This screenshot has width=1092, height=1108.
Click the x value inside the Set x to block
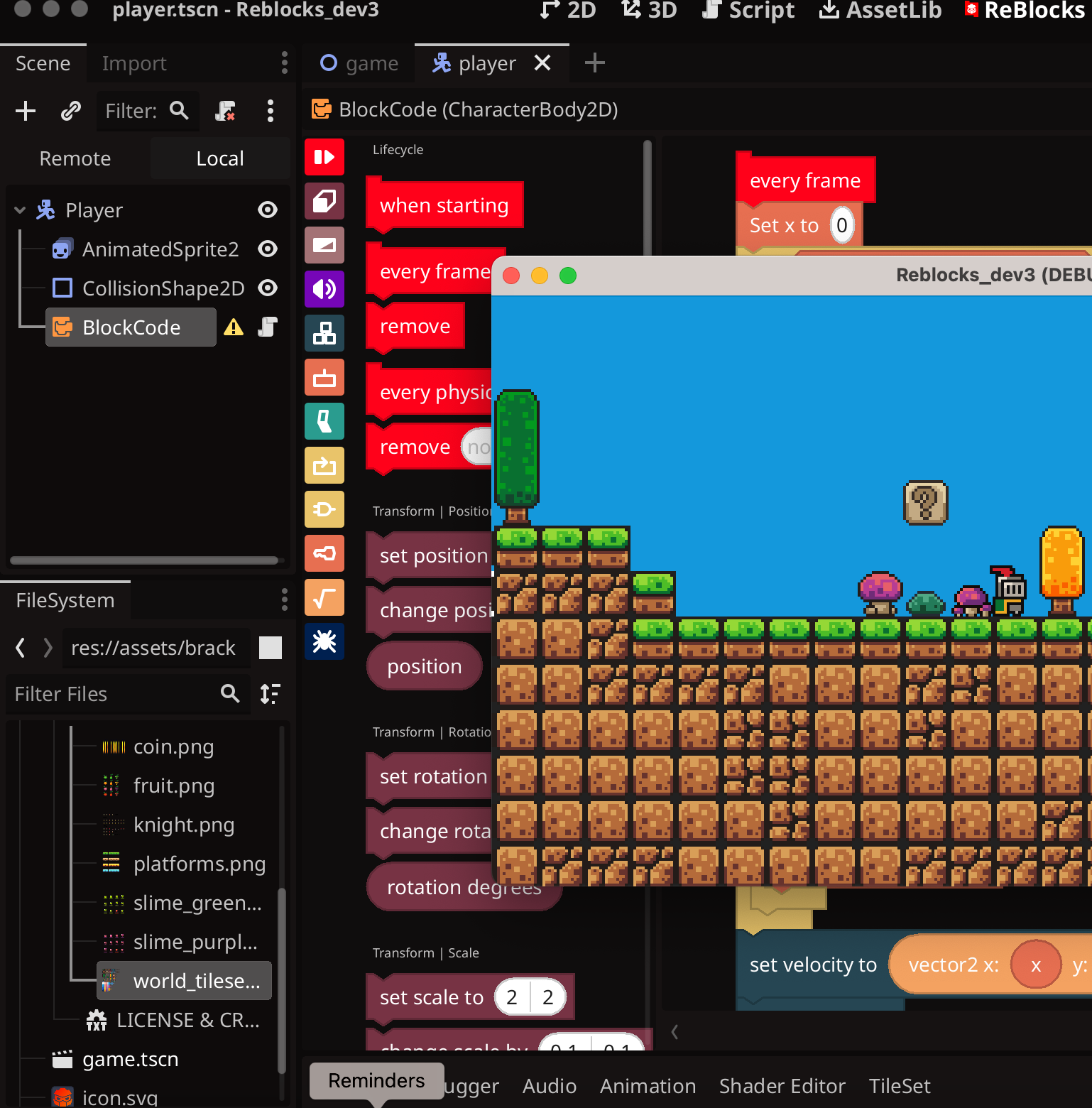tap(842, 225)
